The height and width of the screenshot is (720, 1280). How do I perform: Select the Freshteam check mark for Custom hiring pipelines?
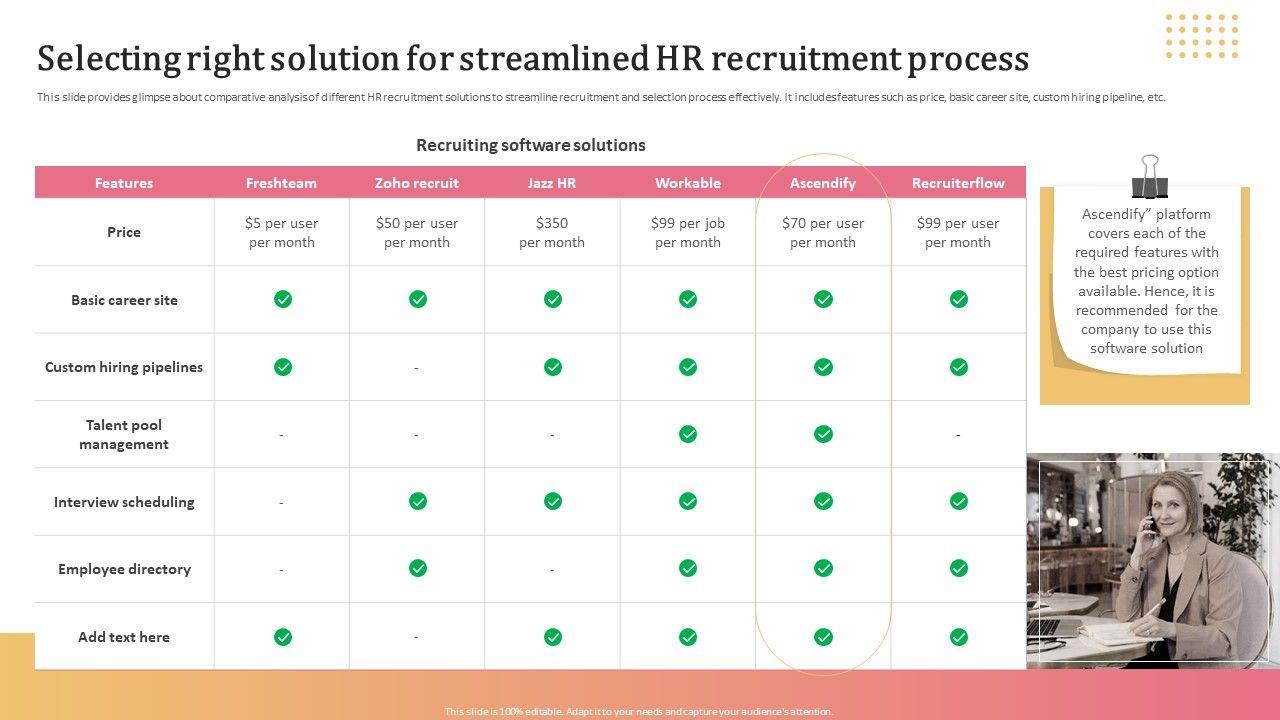click(283, 367)
